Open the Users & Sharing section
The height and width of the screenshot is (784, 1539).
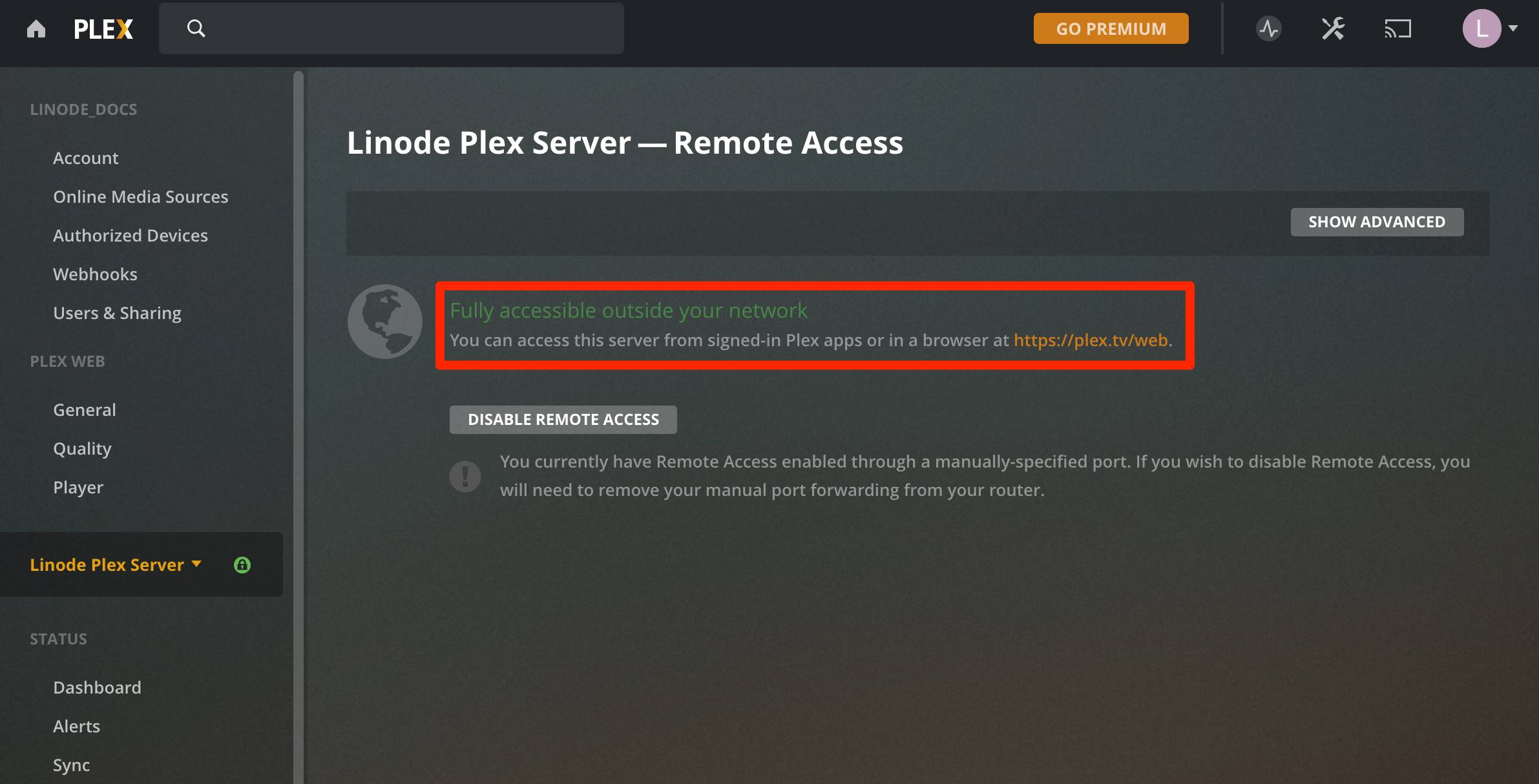117,313
